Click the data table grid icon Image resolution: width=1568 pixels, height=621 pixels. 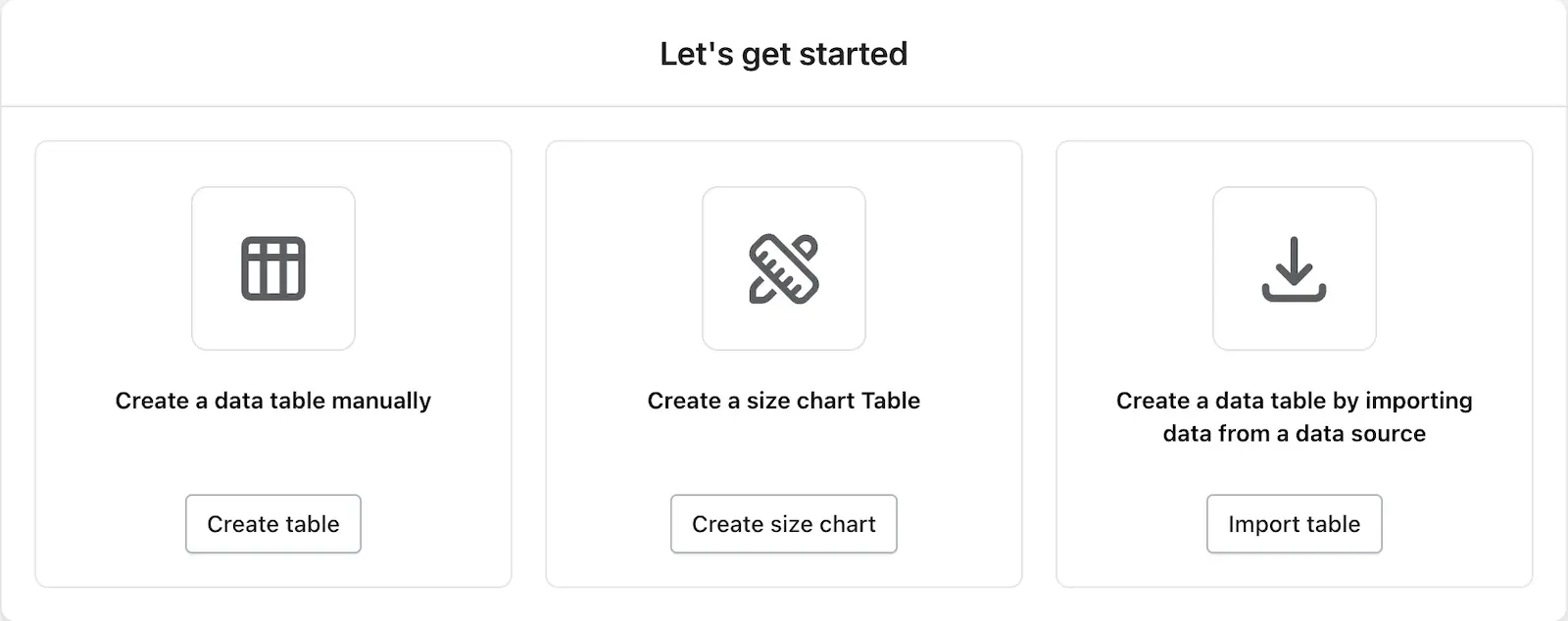click(x=273, y=268)
